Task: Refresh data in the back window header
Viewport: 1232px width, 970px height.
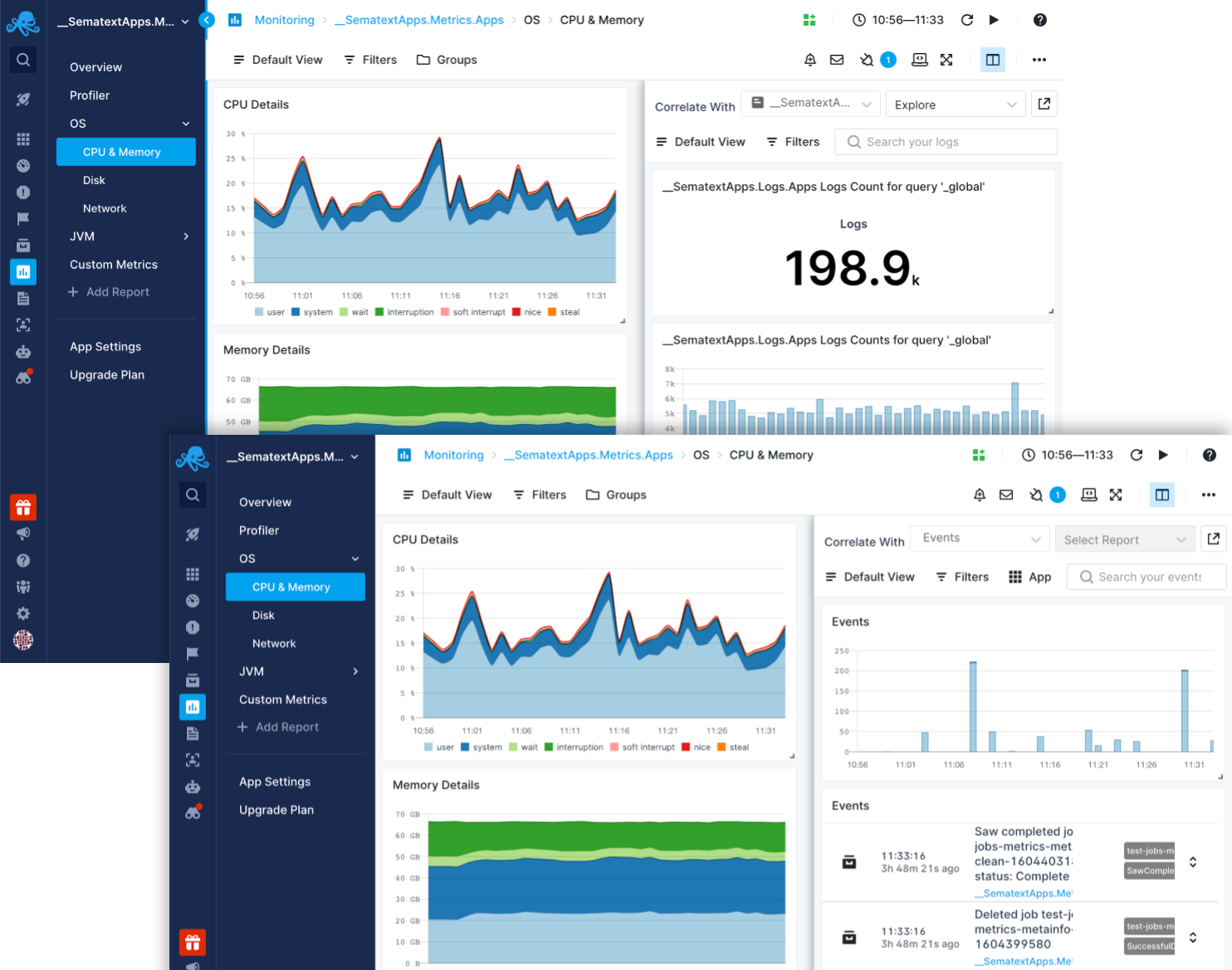Action: [967, 20]
